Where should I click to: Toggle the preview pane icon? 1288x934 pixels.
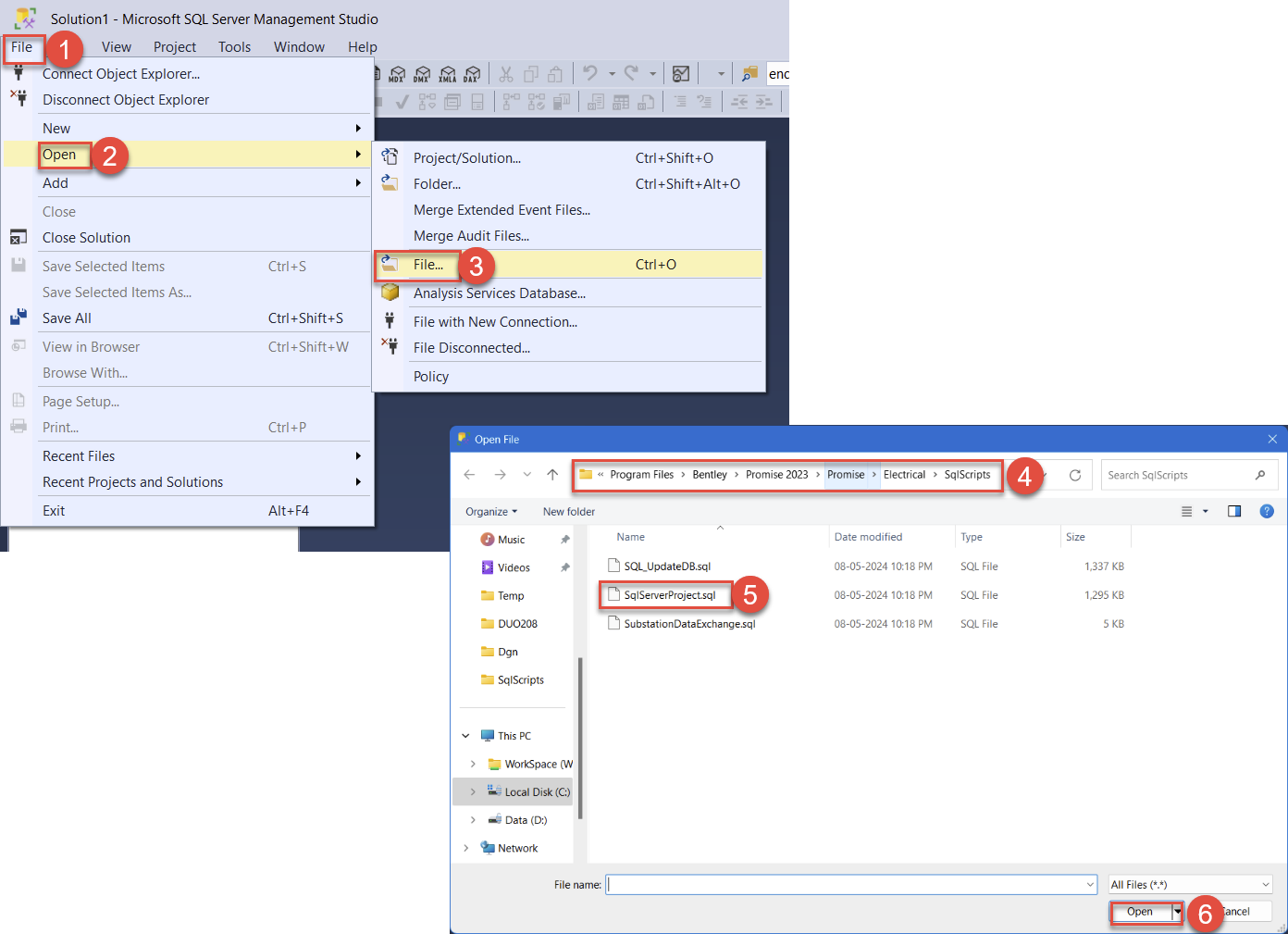[x=1234, y=511]
